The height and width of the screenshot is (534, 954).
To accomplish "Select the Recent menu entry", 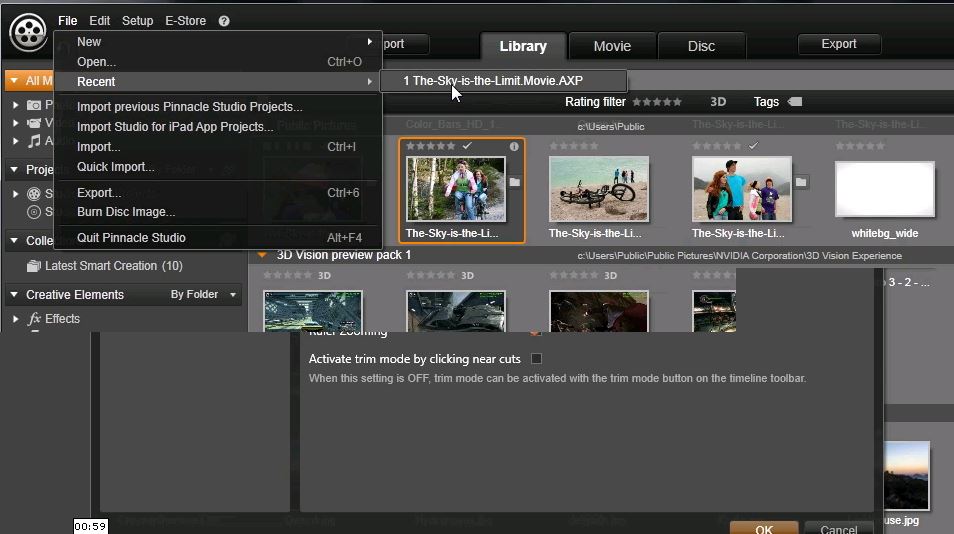I will point(218,81).
